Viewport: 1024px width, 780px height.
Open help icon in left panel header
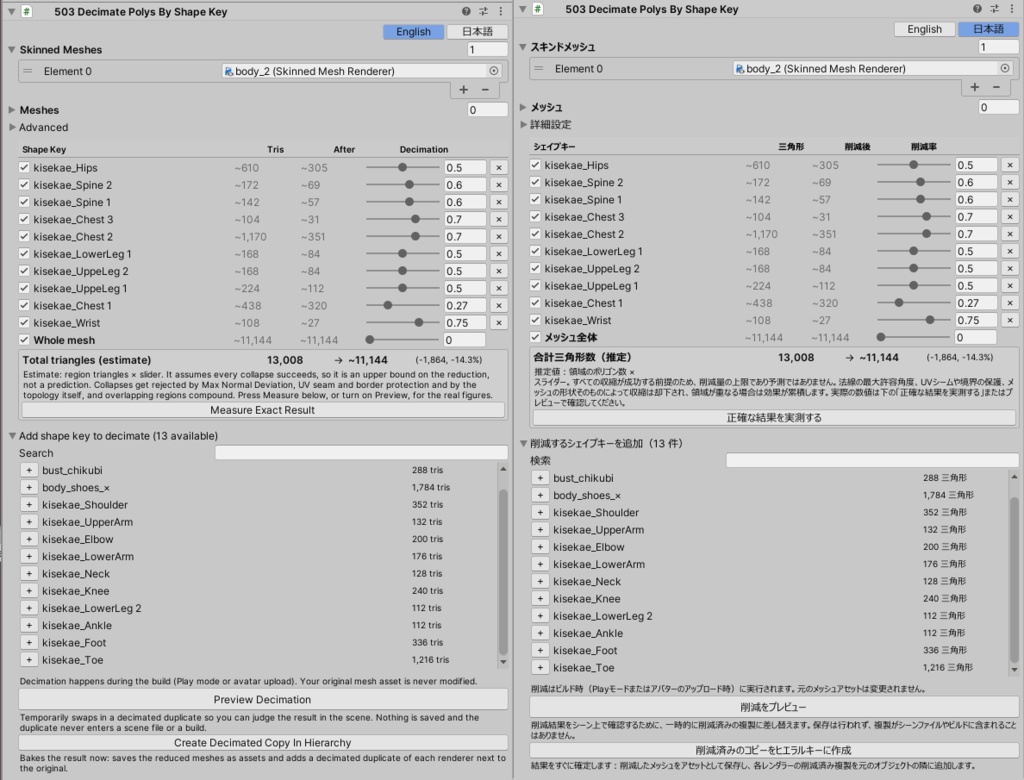coord(466,11)
